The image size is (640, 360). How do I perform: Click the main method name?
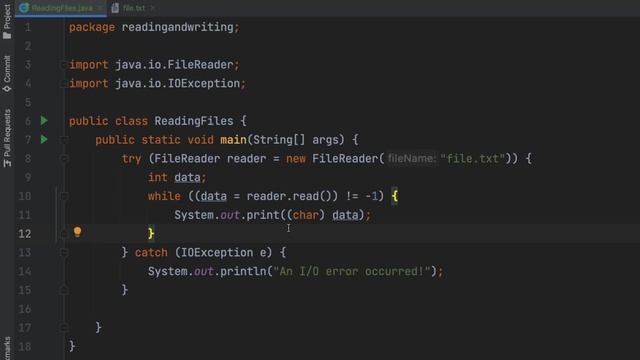(x=233, y=140)
